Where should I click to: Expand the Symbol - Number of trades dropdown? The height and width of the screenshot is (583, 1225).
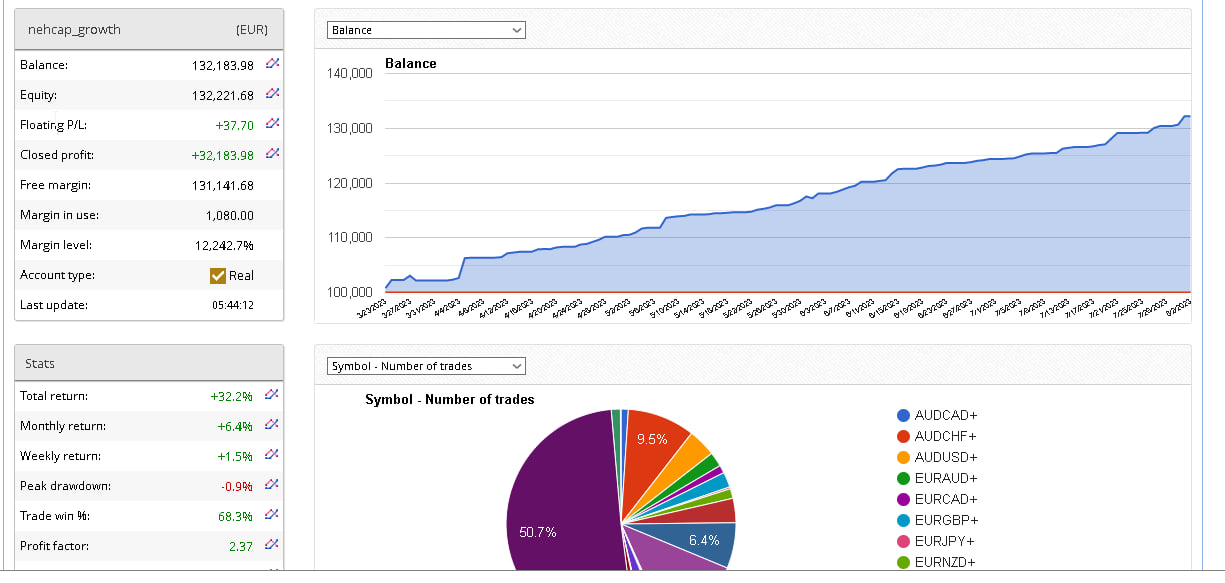[x=426, y=366]
